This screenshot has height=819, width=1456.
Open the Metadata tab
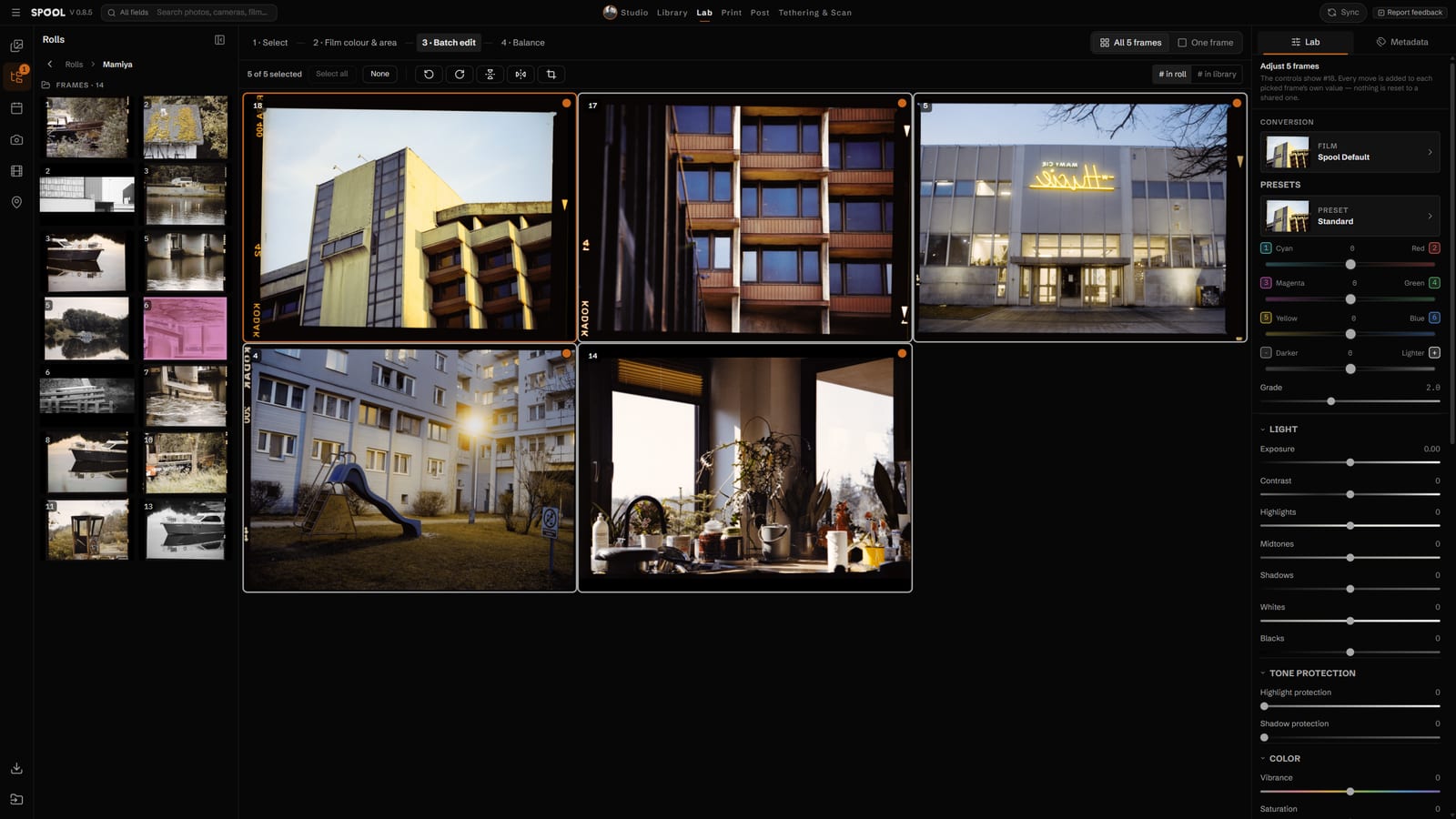(x=1401, y=42)
